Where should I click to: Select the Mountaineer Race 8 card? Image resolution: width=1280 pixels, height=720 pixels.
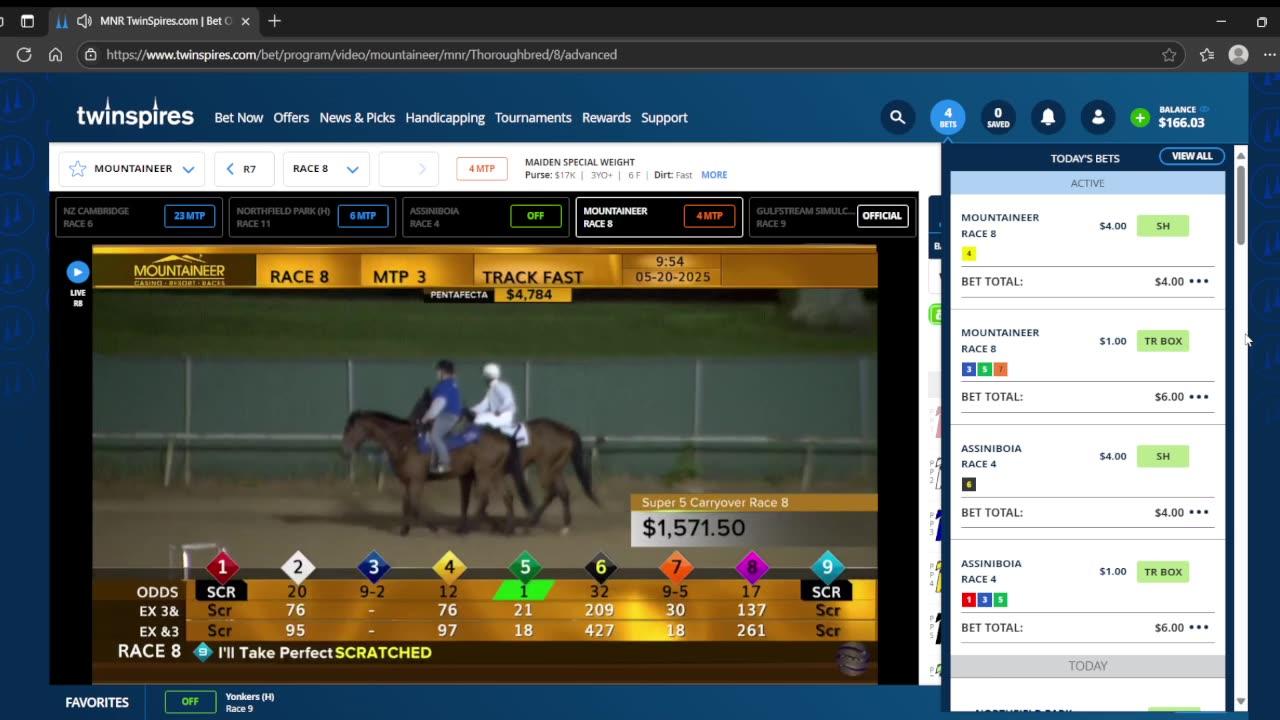pyautogui.click(x=659, y=217)
